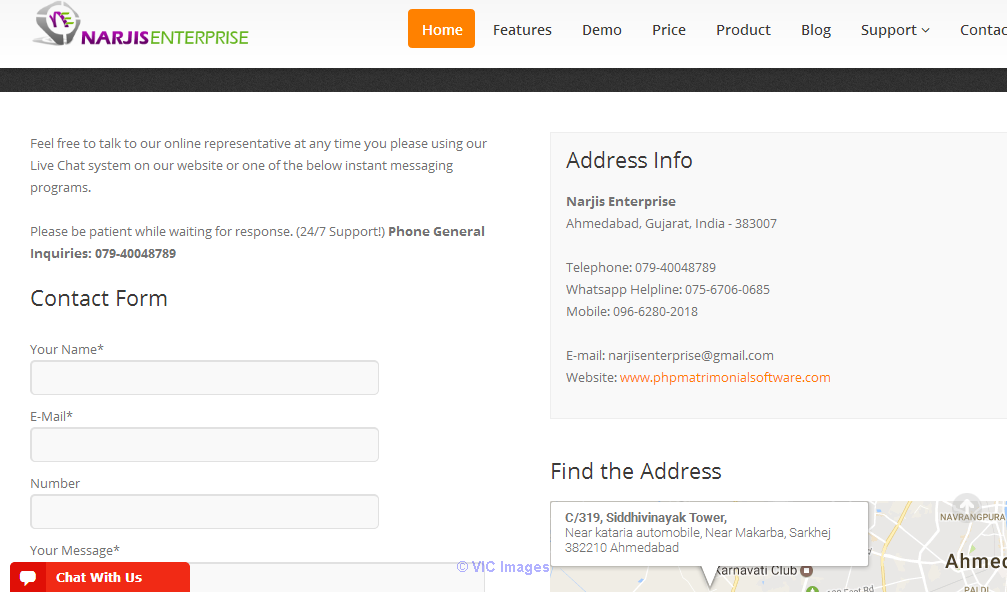Open the Home menu item
Screen dimensions: 1007x592
click(441, 29)
